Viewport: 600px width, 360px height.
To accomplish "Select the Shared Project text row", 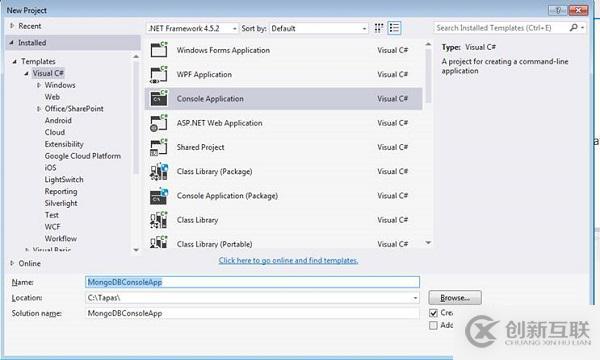I will pos(201,147).
